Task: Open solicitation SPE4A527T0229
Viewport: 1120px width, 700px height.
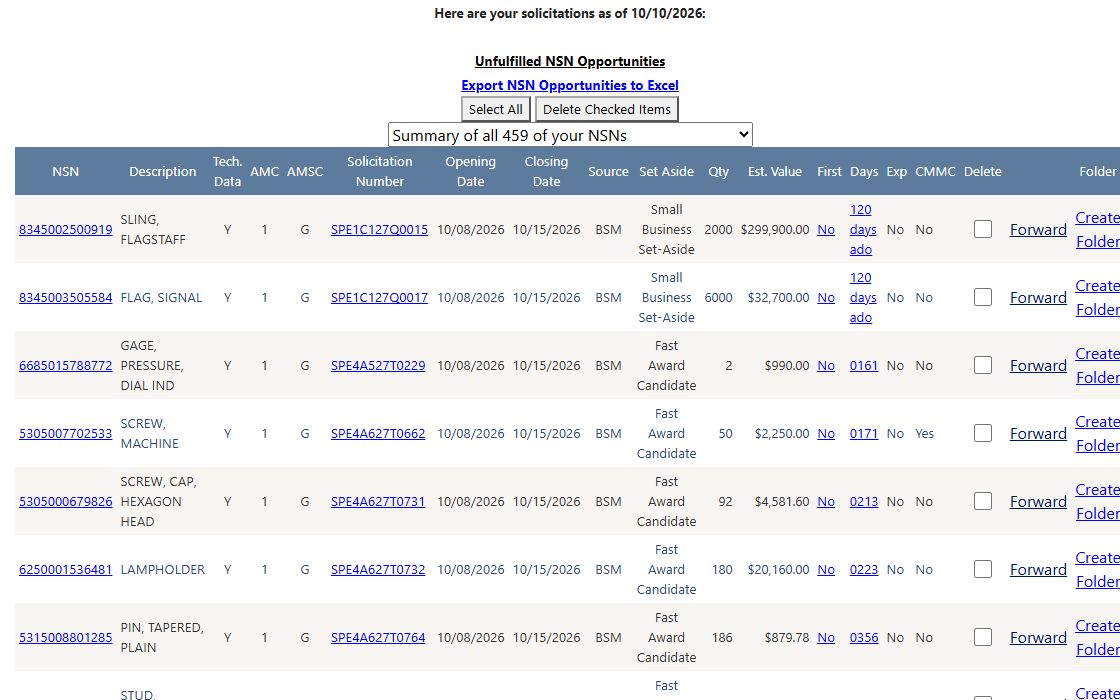Action: 378,365
